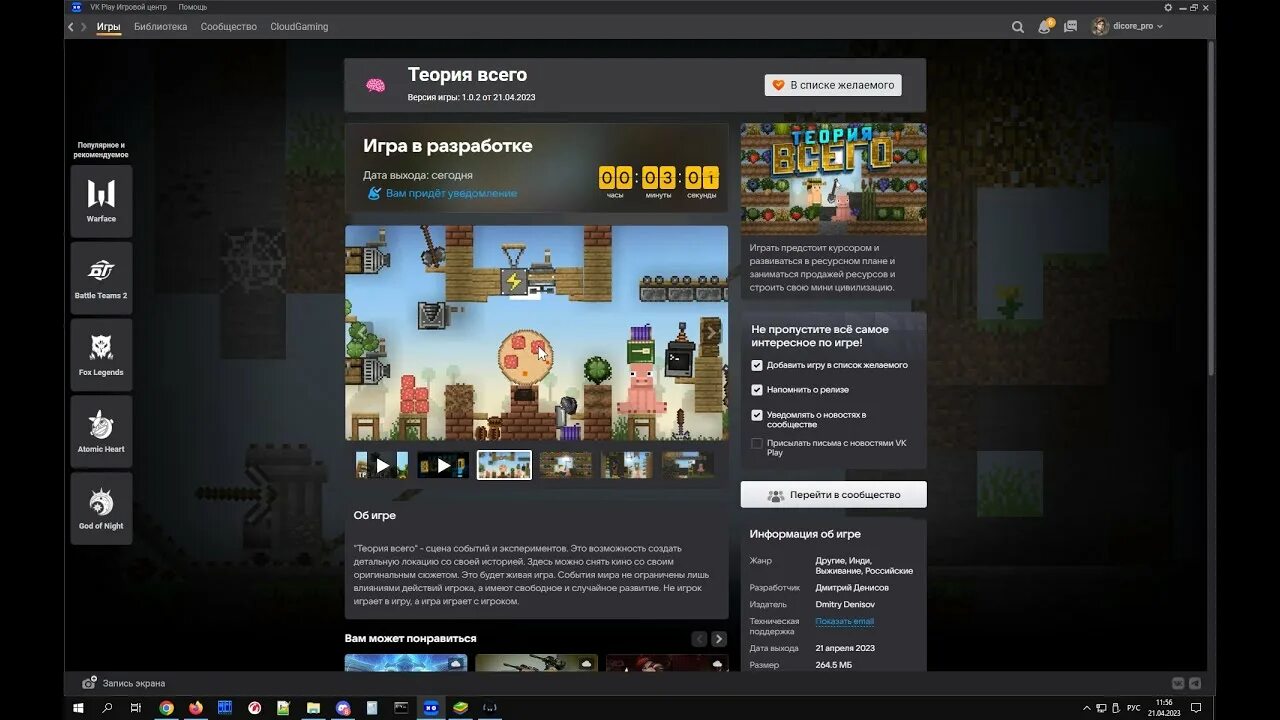The image size is (1280, 720).
Task: Switch to CloudGaming tab
Action: 299,27
